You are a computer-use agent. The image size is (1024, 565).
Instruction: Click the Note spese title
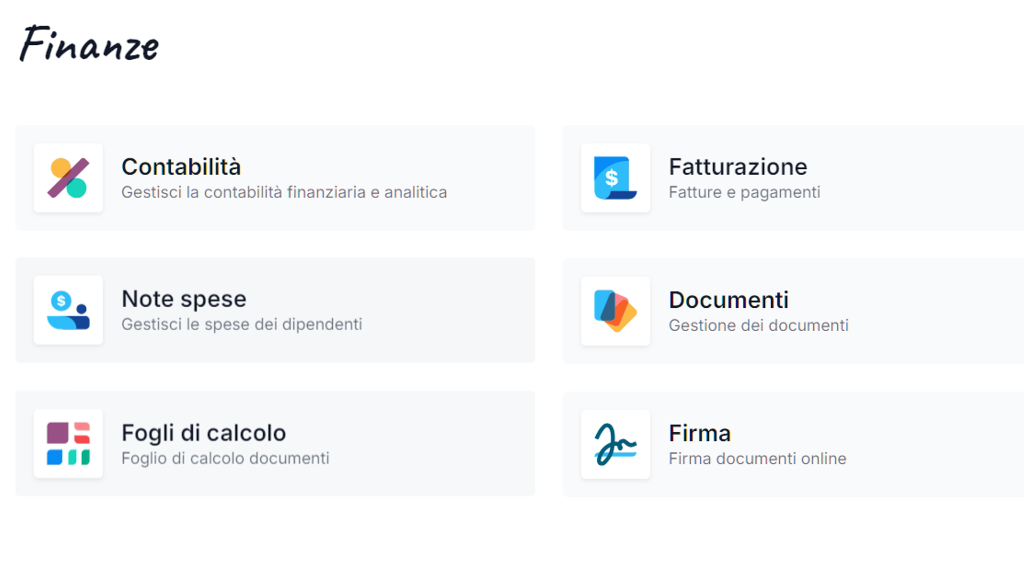point(184,299)
